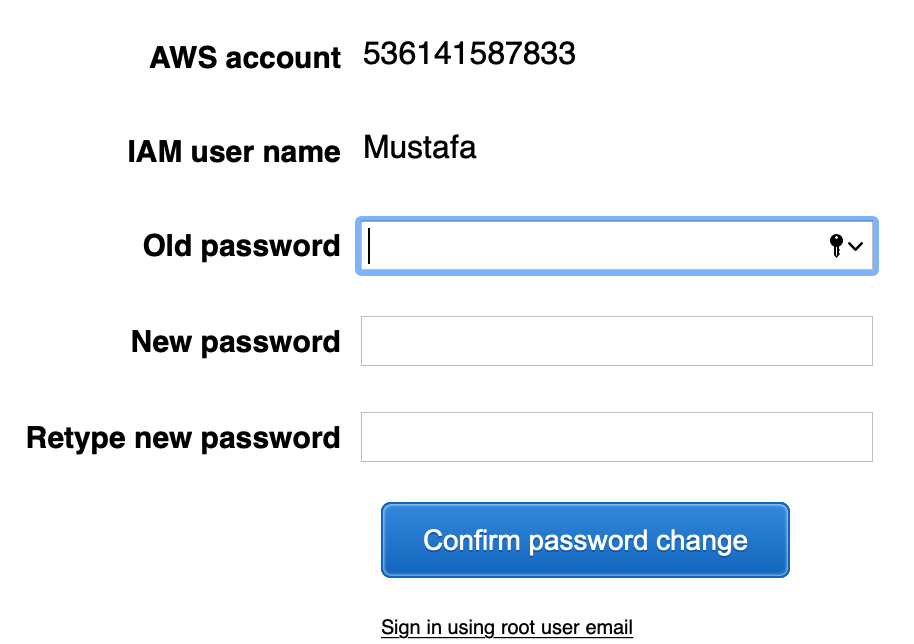Place cursor in the empty New password box
Screen dimensions: 914x644
tap(616, 341)
